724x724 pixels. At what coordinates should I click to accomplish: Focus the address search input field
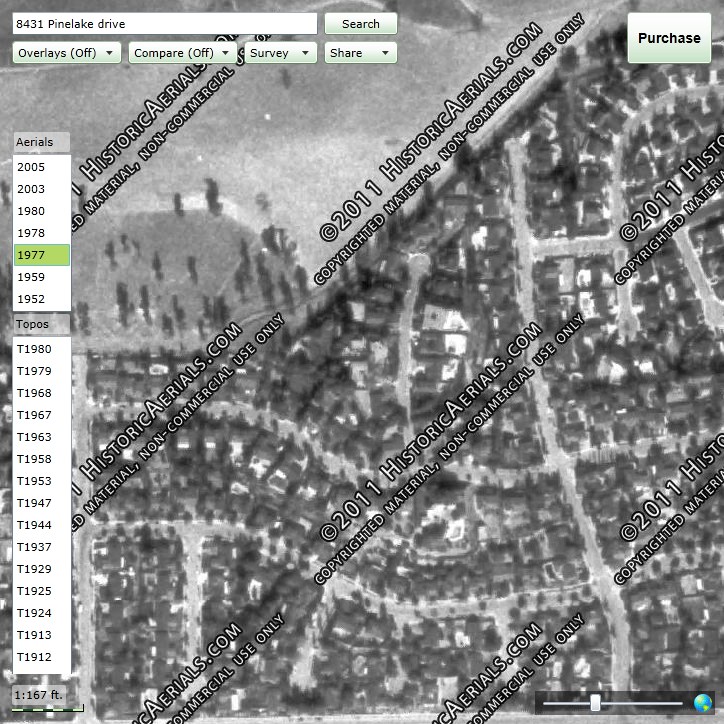pyautogui.click(x=165, y=24)
